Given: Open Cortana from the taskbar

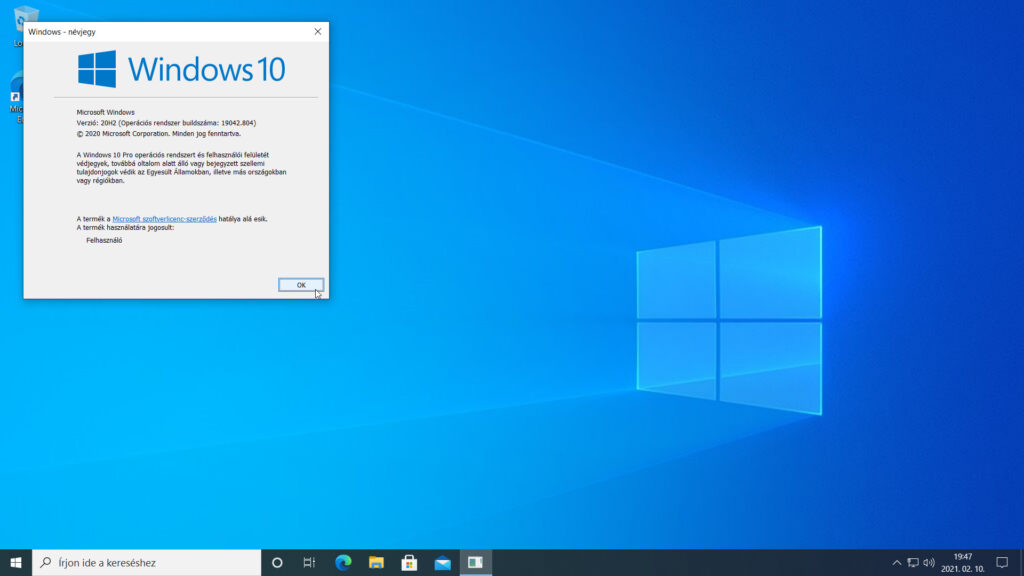Looking at the screenshot, I should click(x=277, y=562).
